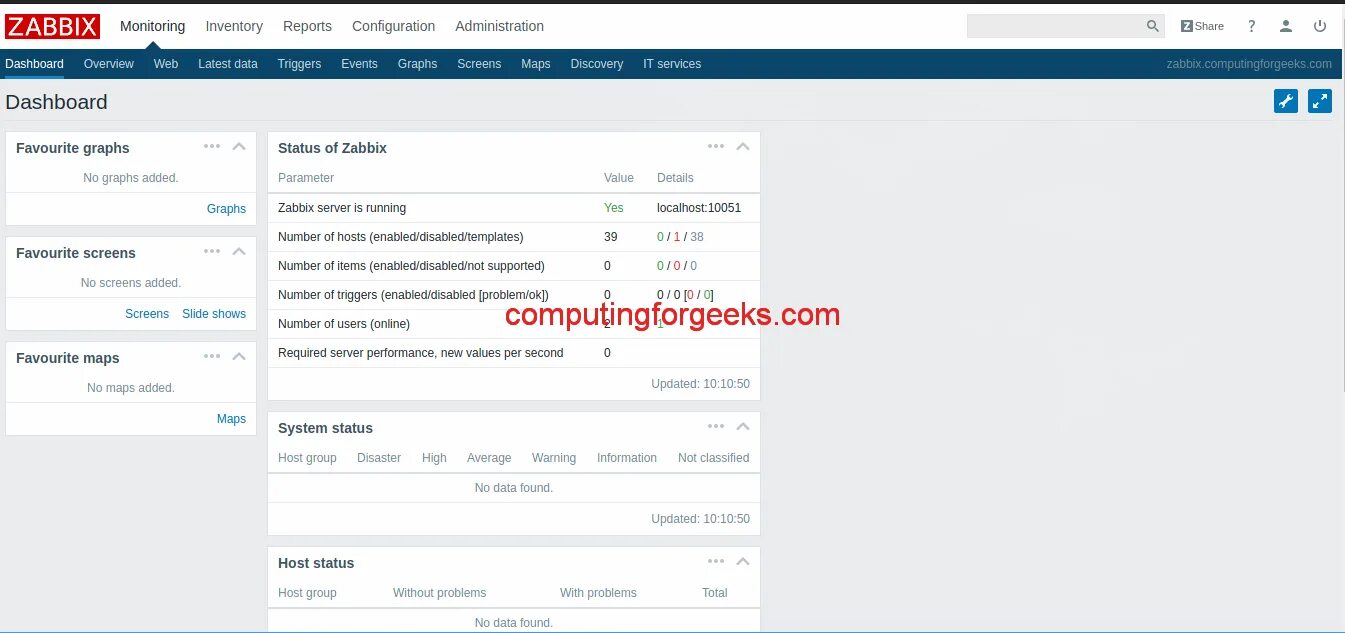Click the 'Without problems' column header
Viewport: 1345px width, 633px height.
click(439, 593)
